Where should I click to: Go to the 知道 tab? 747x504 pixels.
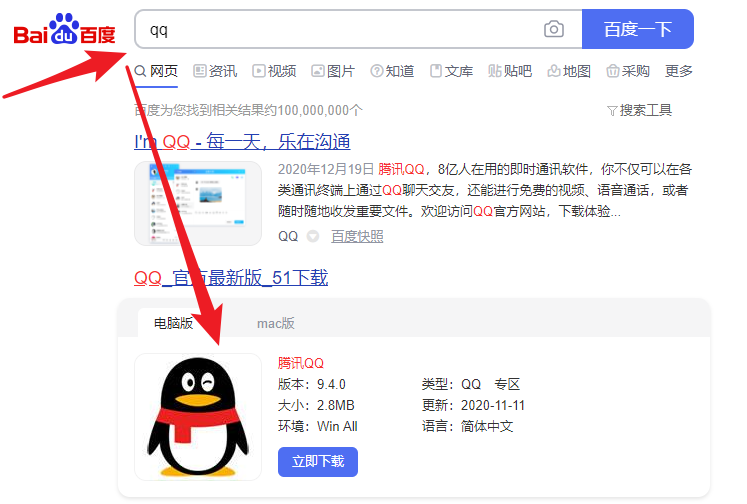[392, 71]
